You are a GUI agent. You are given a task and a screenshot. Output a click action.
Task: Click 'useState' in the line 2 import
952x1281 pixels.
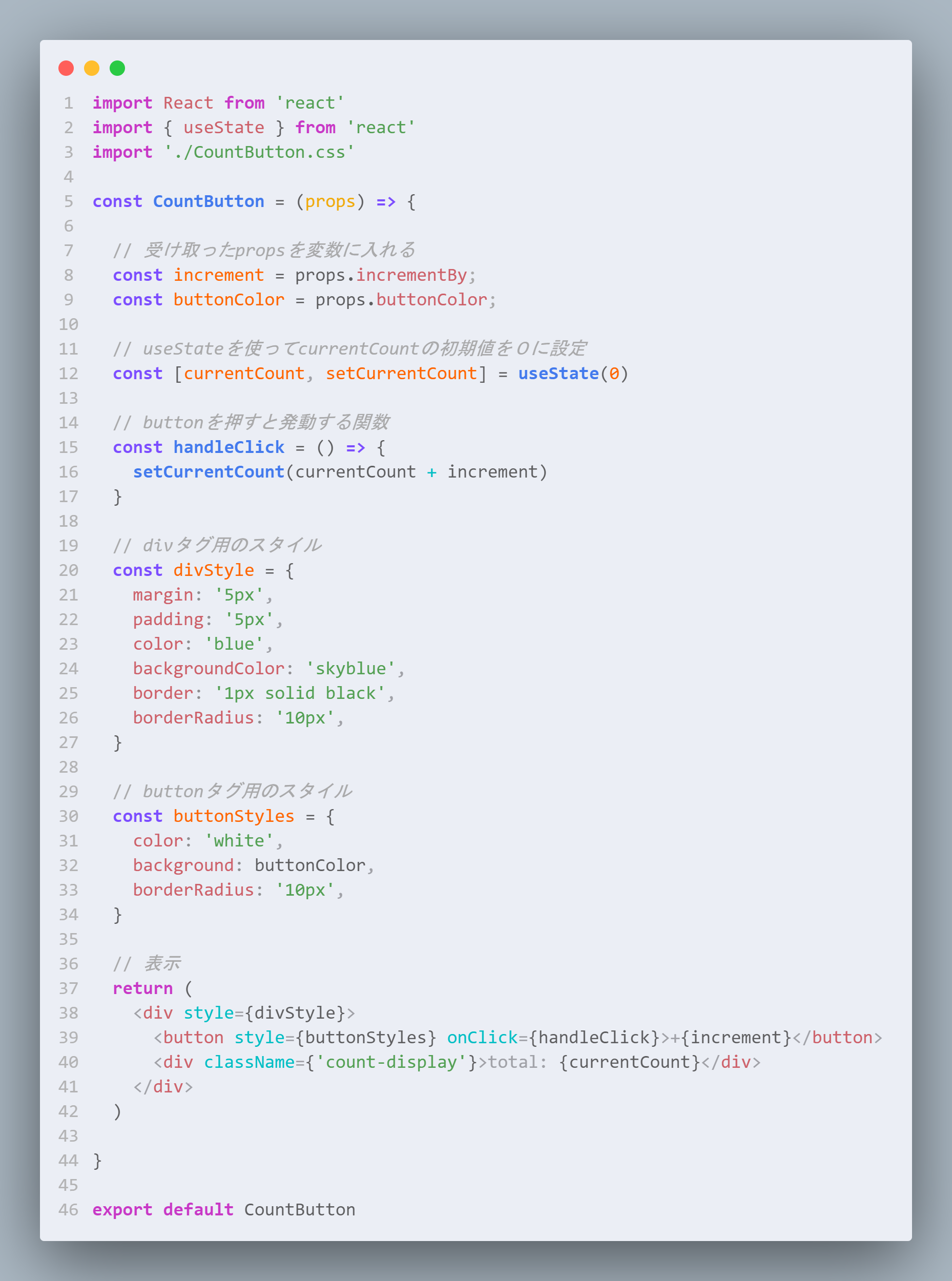coord(223,128)
